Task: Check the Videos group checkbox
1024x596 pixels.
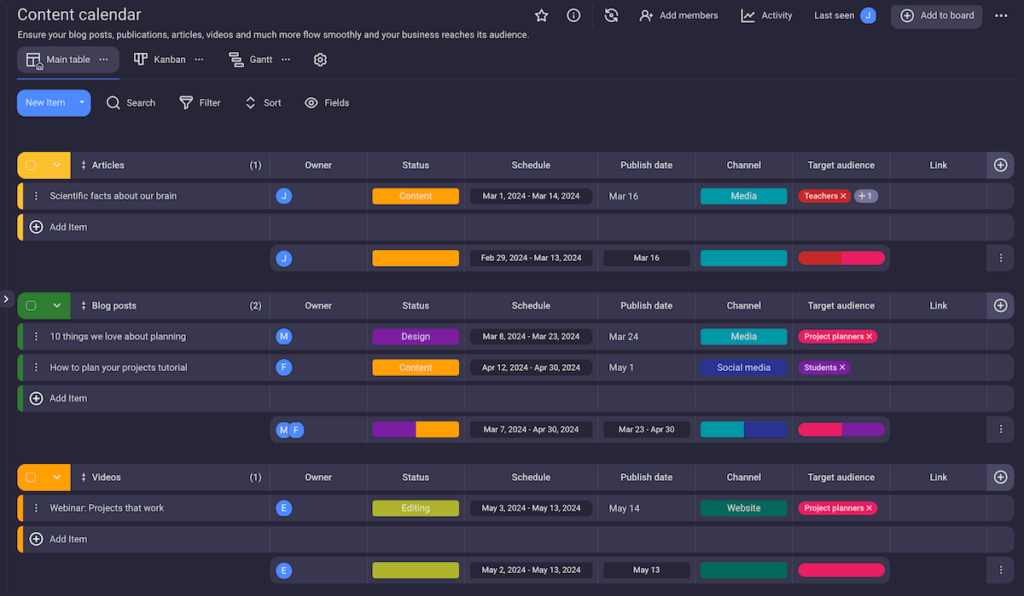Action: [x=31, y=477]
